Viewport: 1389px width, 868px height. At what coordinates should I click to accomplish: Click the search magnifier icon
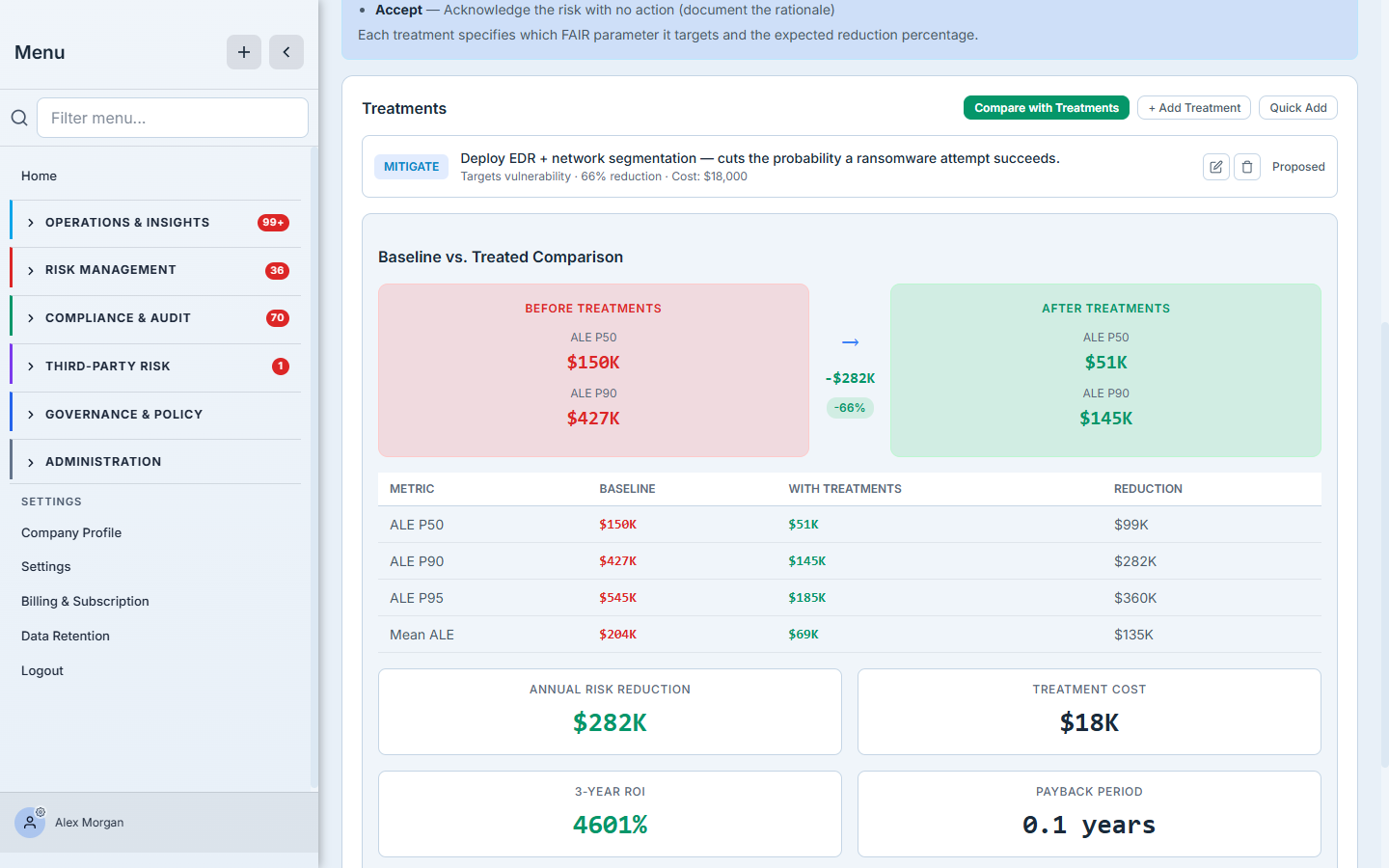(19, 118)
